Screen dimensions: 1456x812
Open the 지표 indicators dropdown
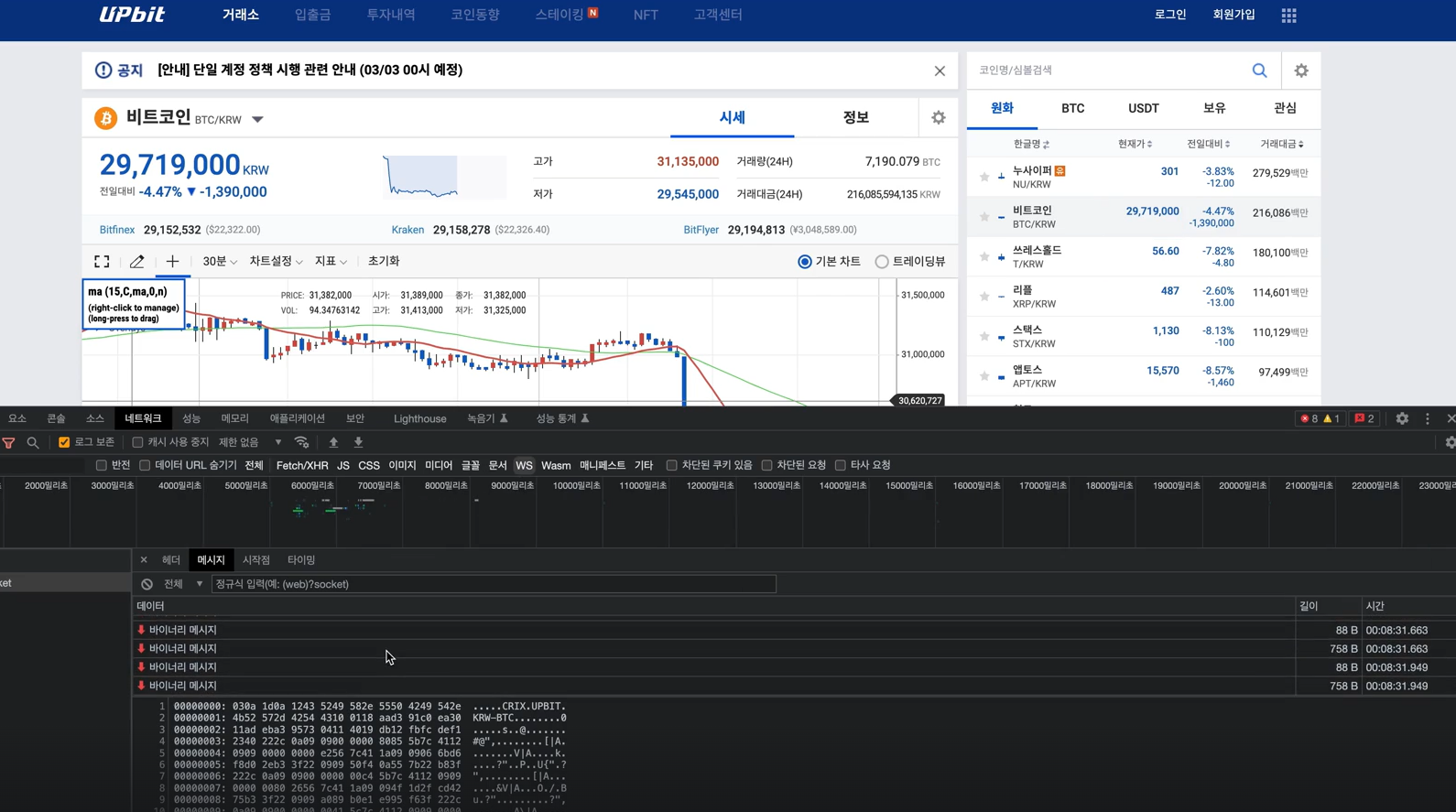(x=331, y=262)
